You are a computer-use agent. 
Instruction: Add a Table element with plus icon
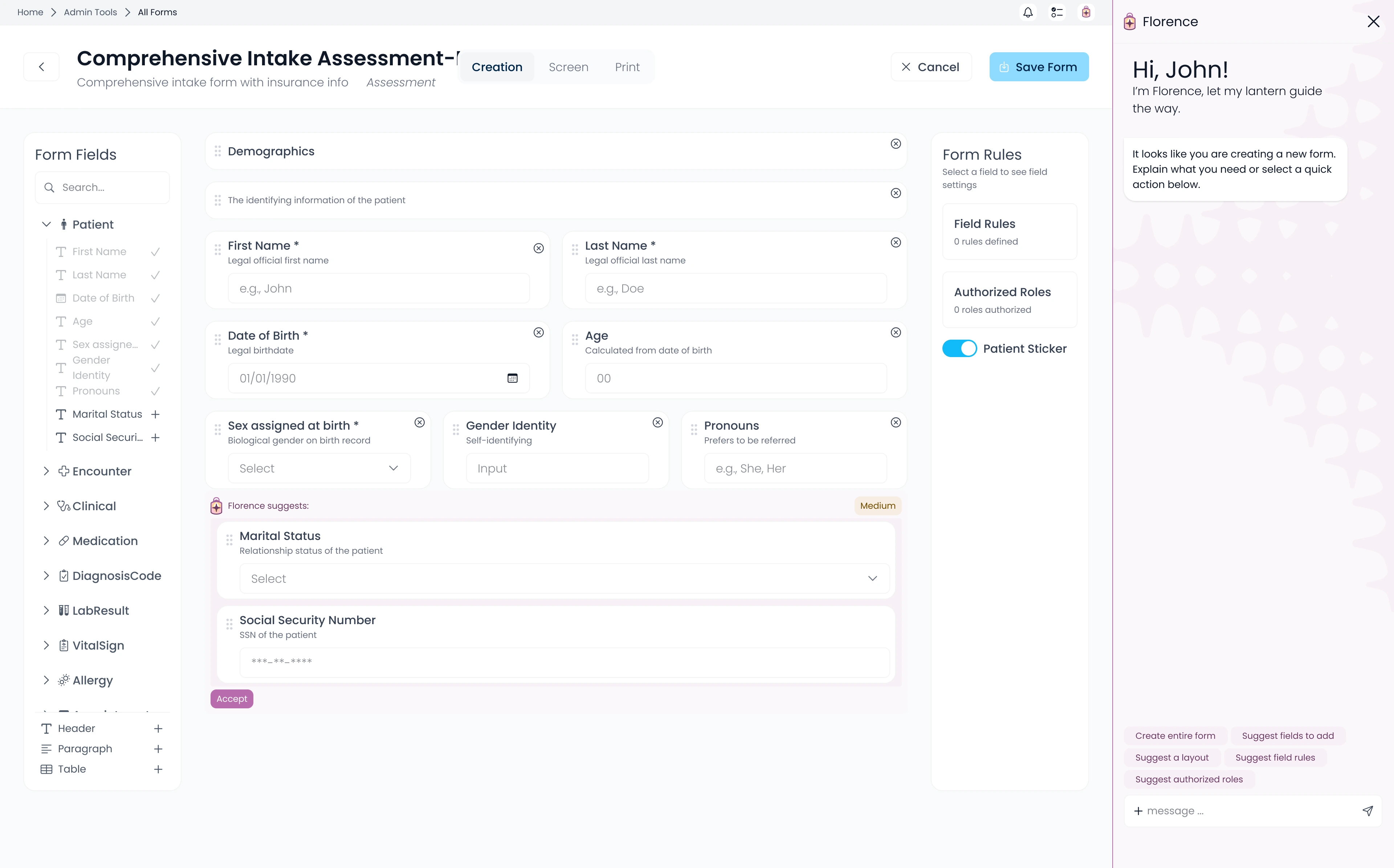158,769
